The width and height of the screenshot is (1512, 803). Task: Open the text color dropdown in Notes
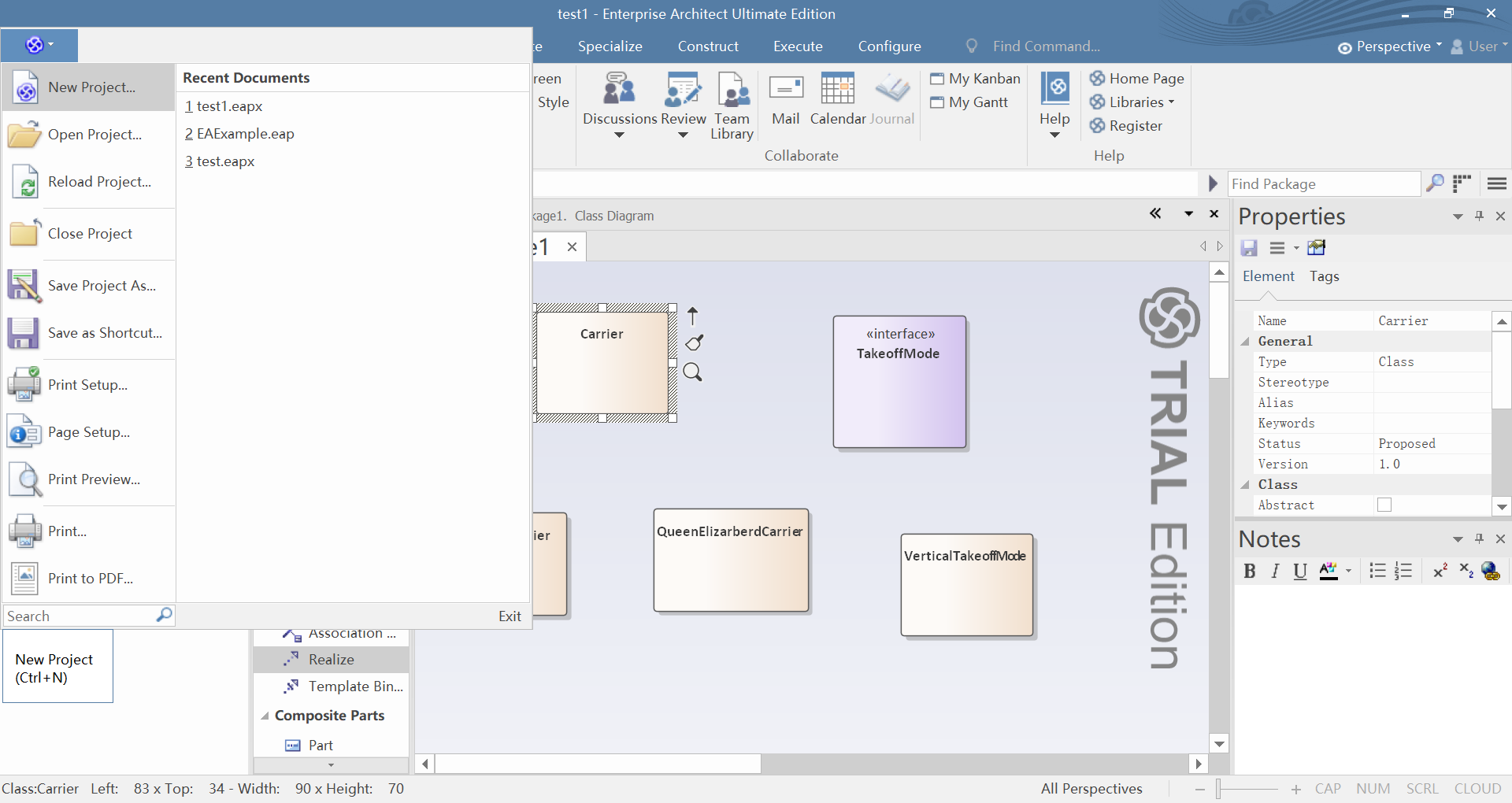tap(1349, 572)
